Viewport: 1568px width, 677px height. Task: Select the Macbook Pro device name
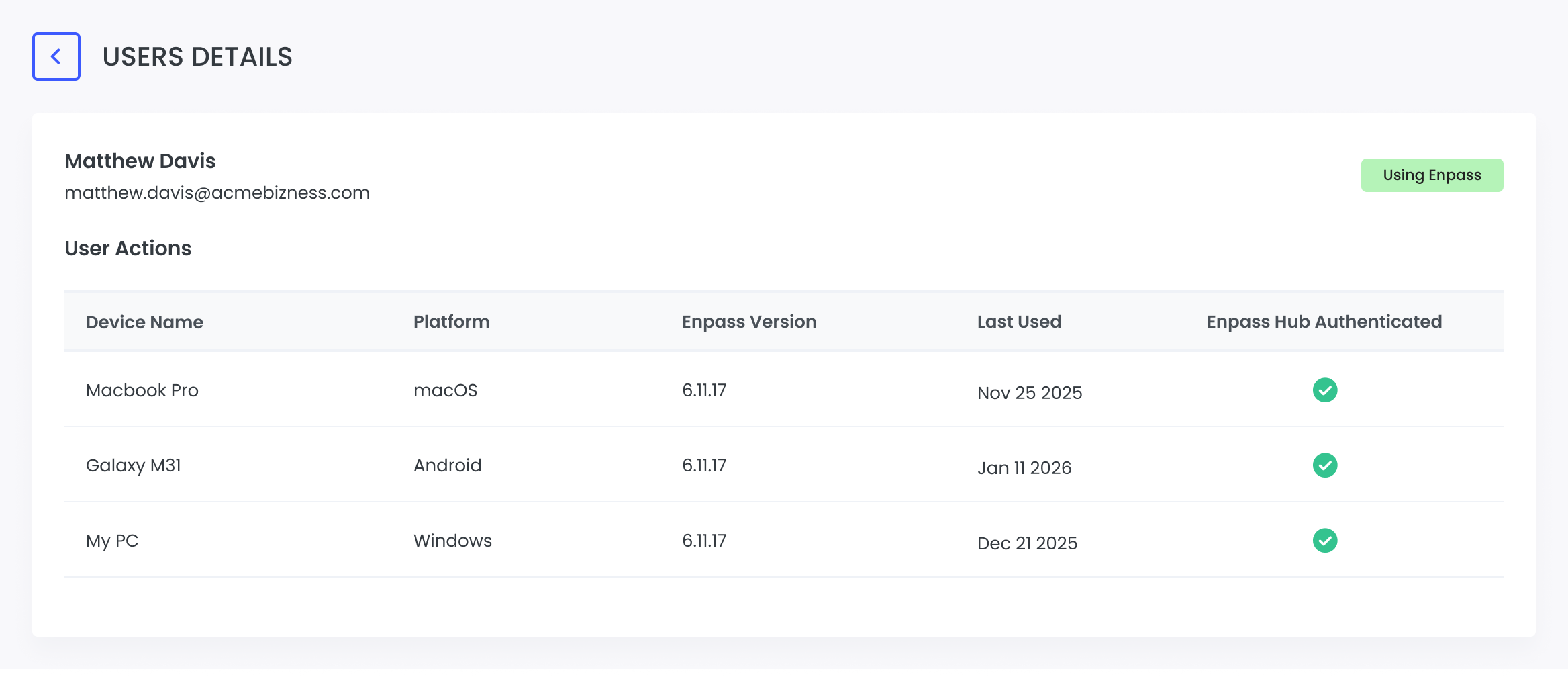[142, 390]
